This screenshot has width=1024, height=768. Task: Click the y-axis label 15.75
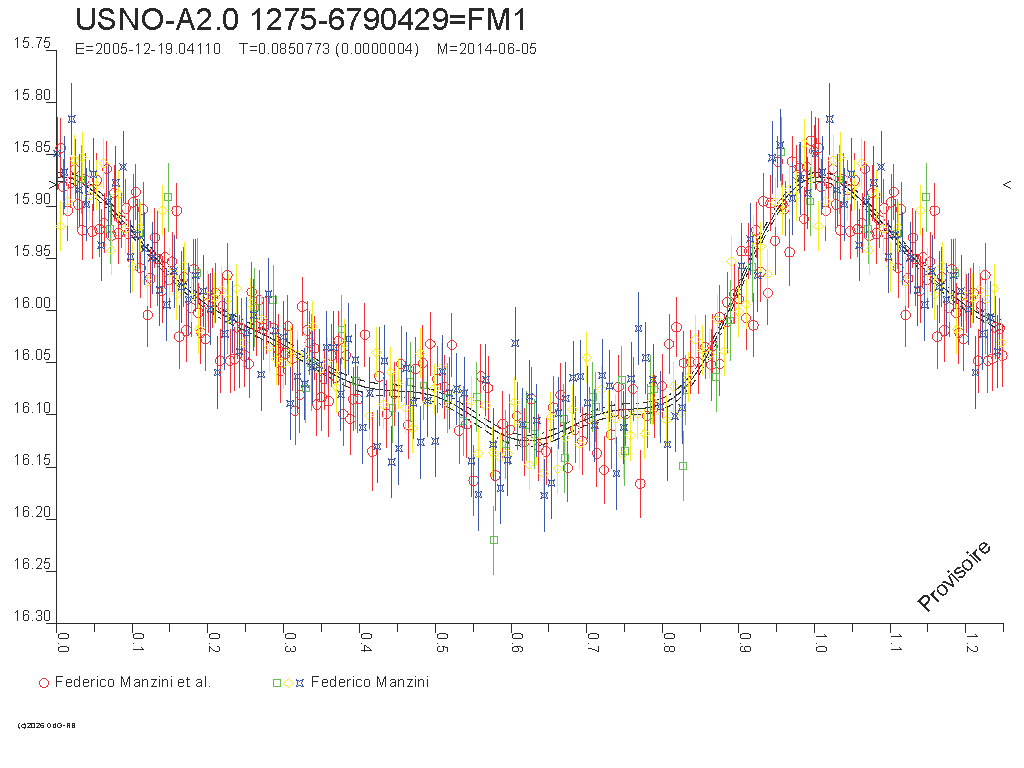tap(32, 43)
